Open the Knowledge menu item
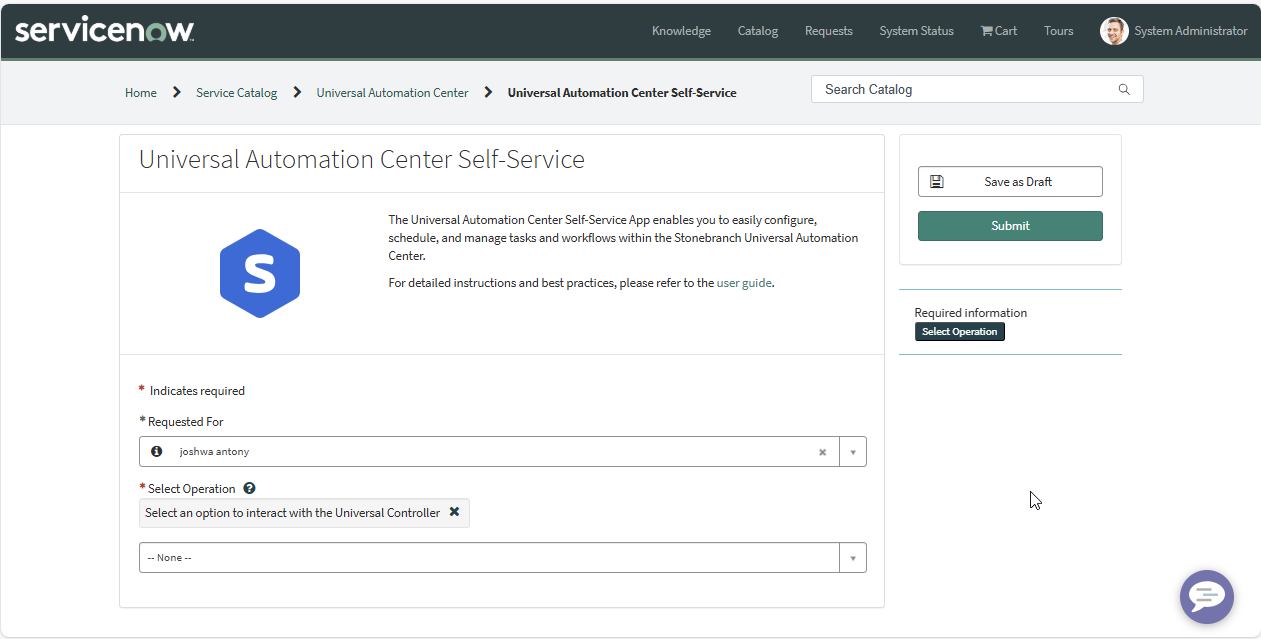Image resolution: width=1261 pixels, height=639 pixels. point(681,31)
